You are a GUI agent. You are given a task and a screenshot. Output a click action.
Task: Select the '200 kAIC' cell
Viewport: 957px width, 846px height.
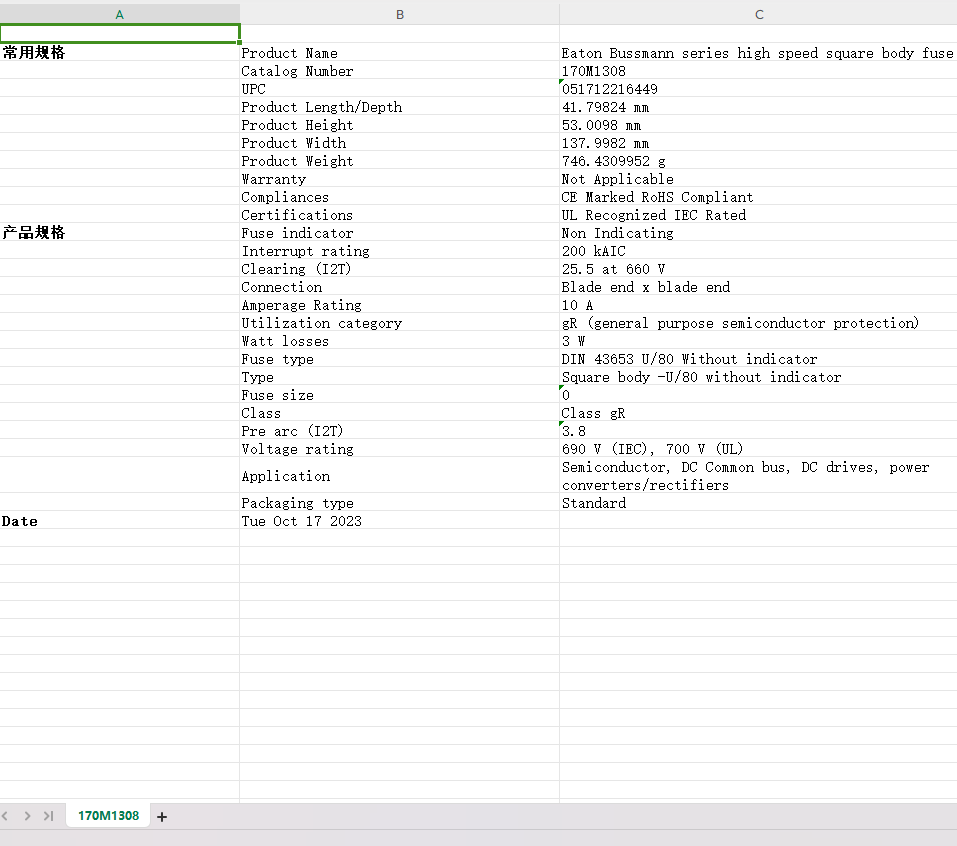(x=758, y=251)
